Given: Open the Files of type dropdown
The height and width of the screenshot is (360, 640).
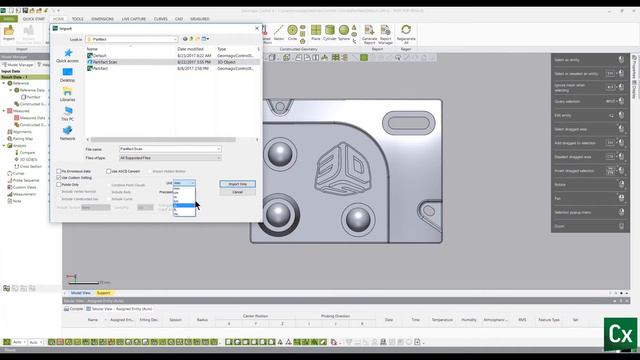Looking at the screenshot, I should point(218,158).
